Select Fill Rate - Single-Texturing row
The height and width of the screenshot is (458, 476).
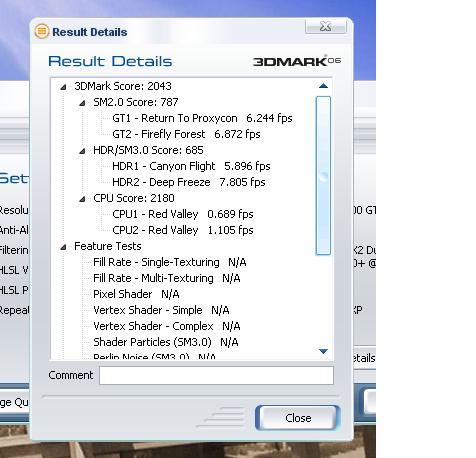[x=170, y=262]
